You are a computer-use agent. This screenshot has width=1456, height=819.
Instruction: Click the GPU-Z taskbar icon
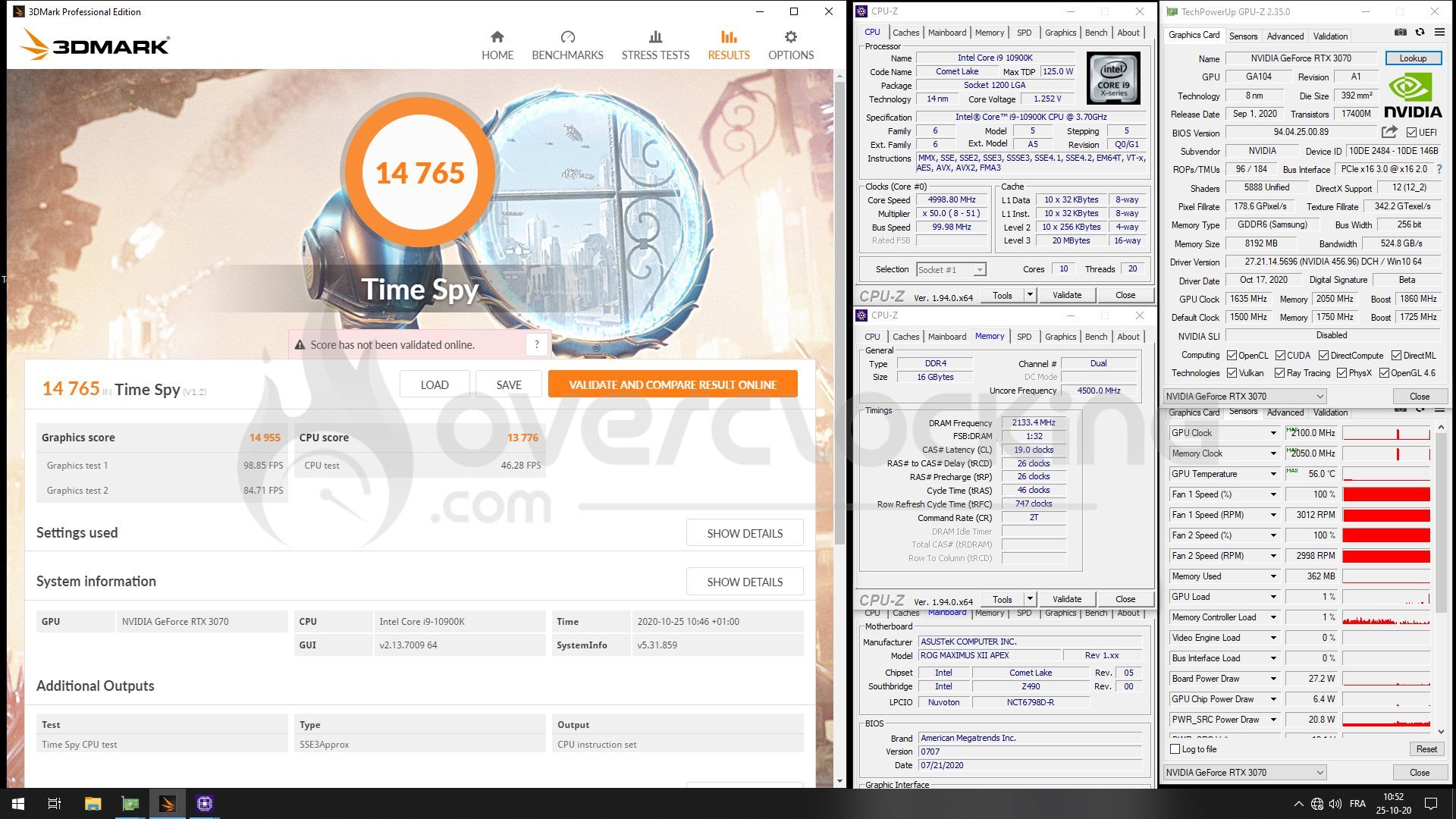click(130, 804)
